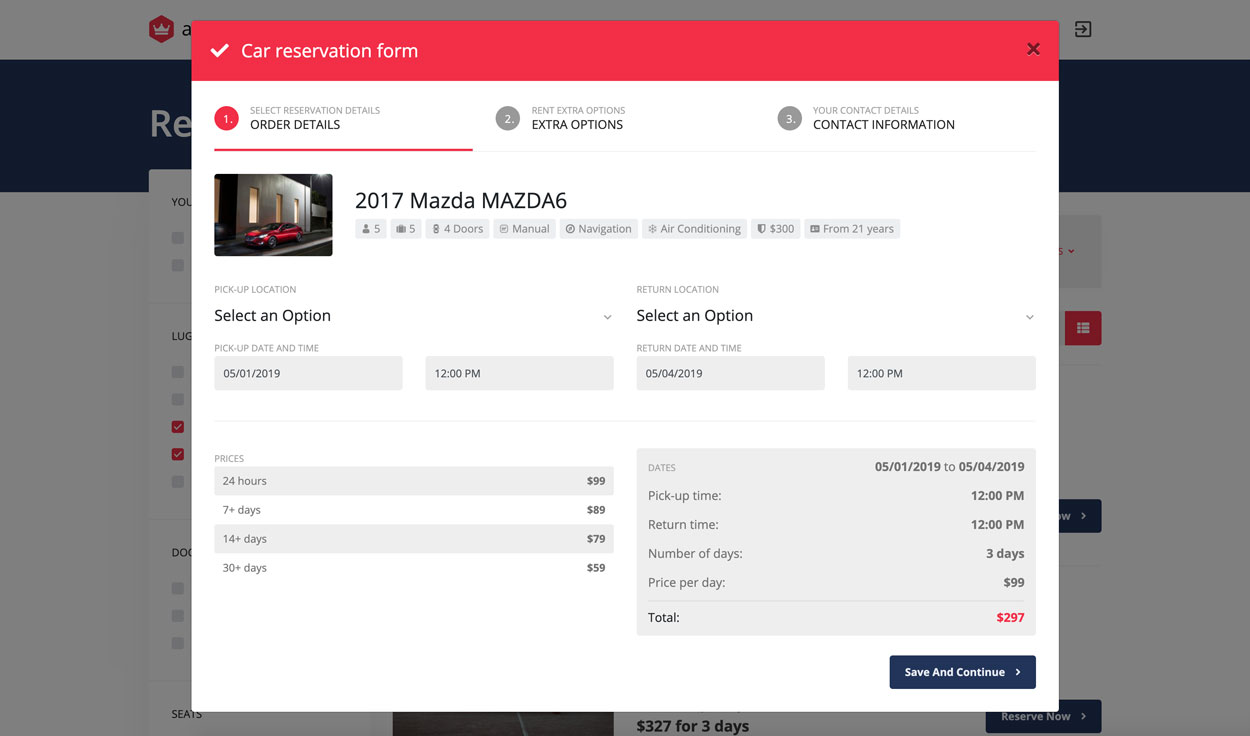
Task: Switch to list view icon button
Action: (x=1083, y=328)
